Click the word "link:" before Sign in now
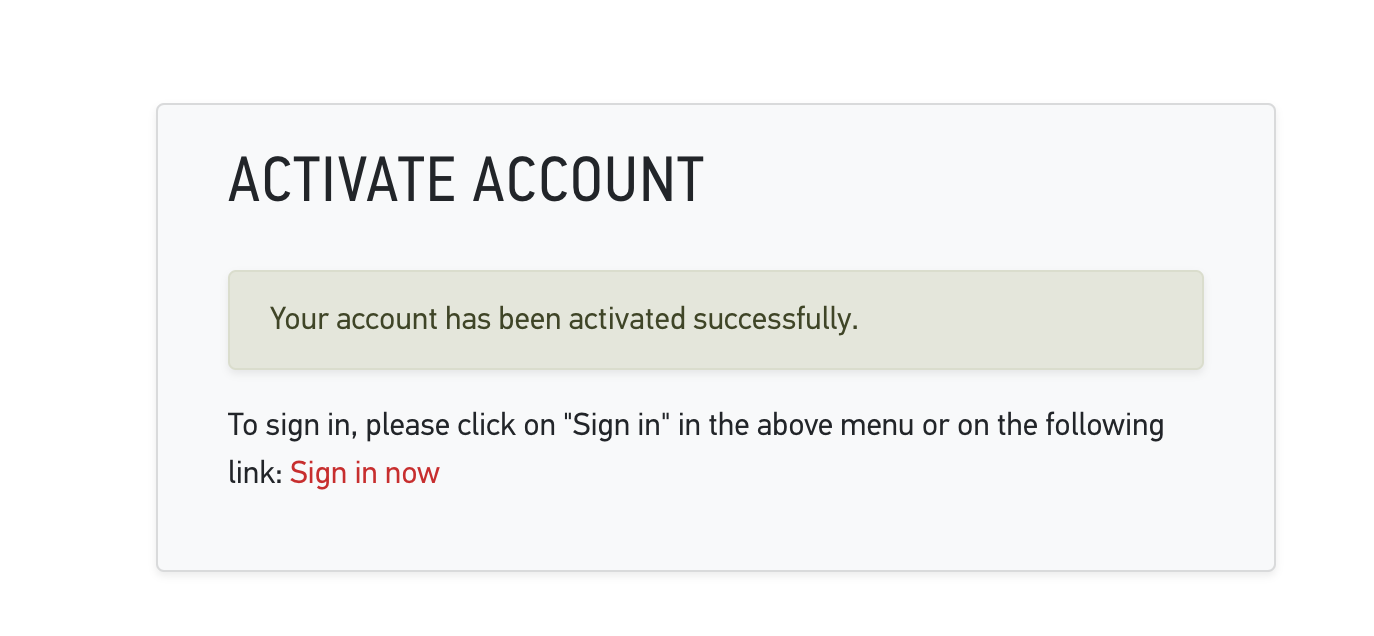 (255, 473)
